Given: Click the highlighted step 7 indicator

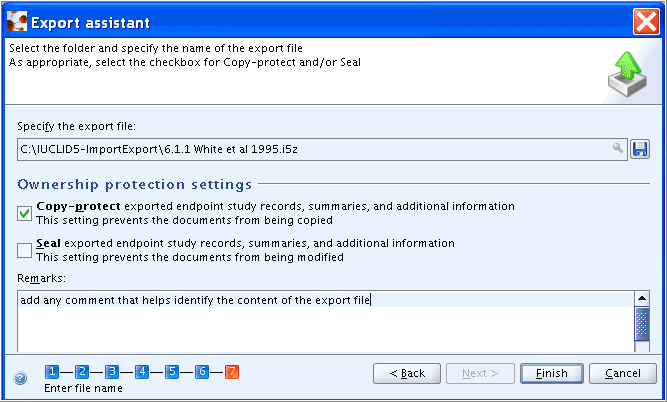Looking at the screenshot, I should (232, 372).
